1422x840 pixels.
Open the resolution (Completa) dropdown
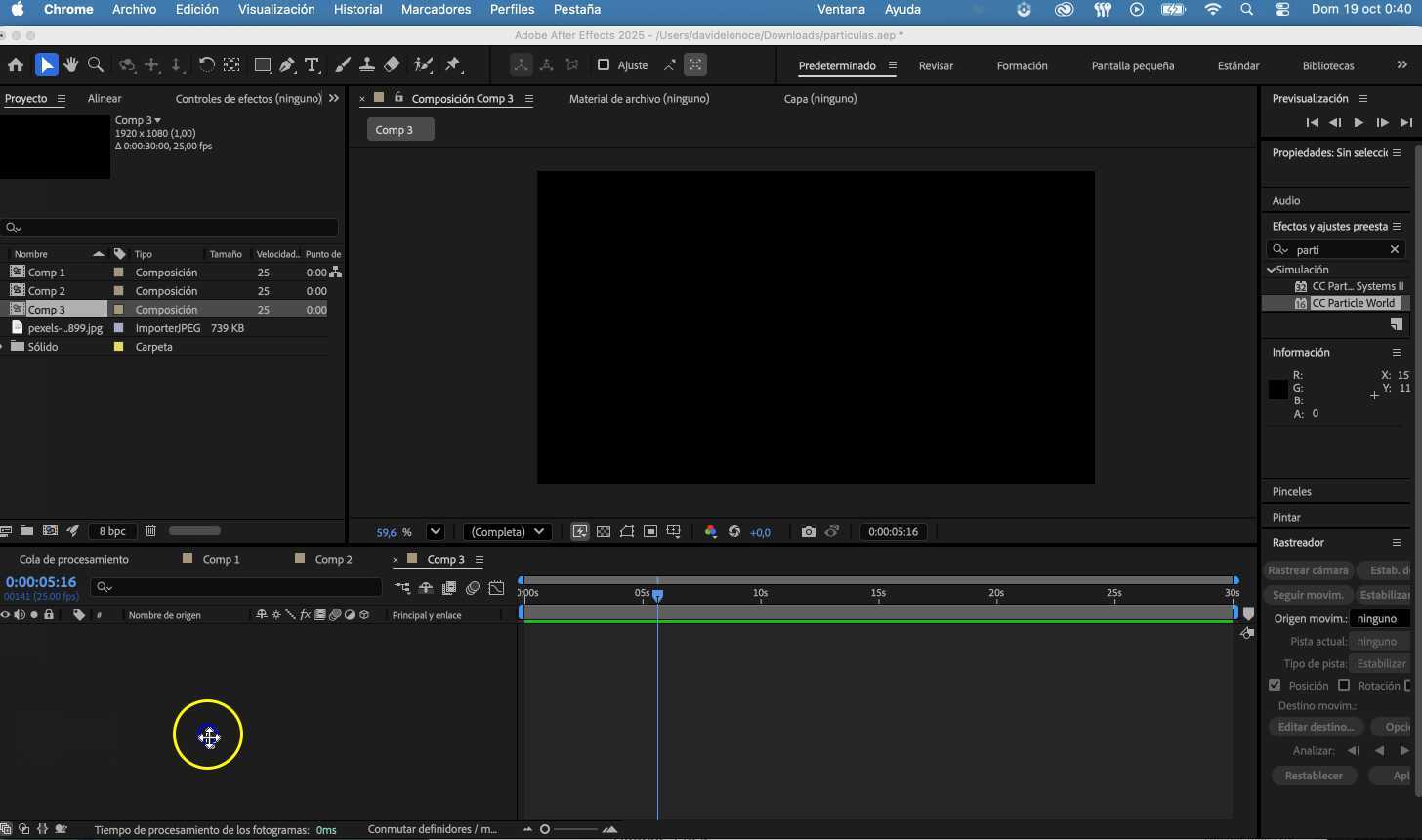tap(507, 532)
